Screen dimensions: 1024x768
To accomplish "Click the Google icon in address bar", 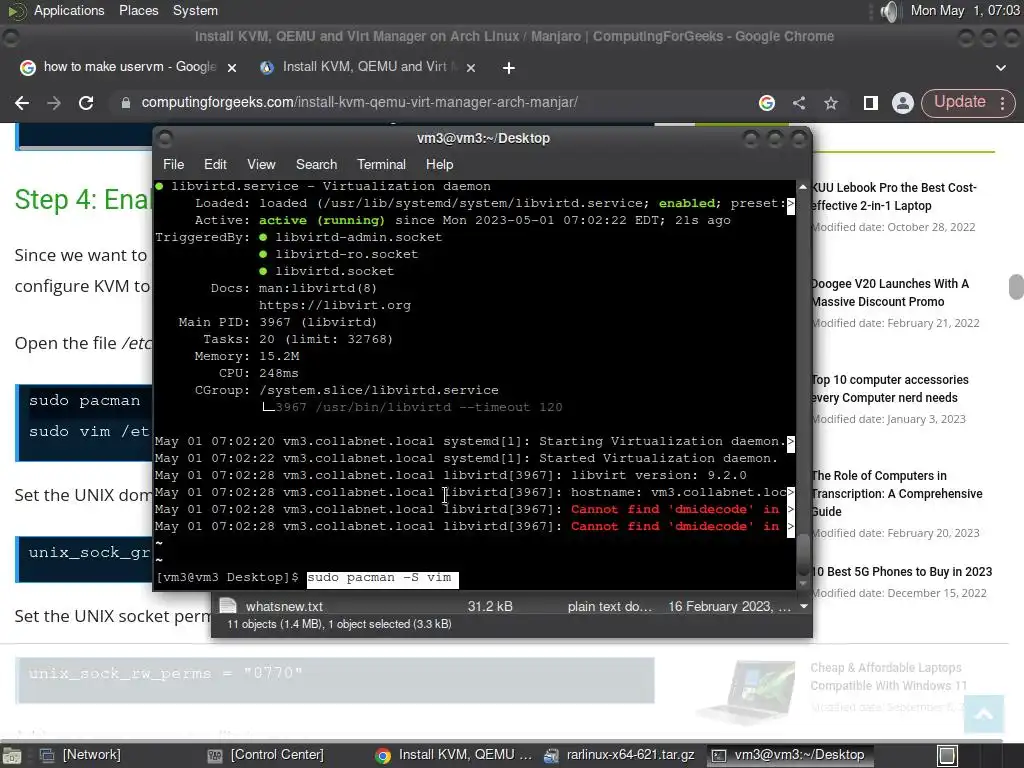I will (x=767, y=103).
